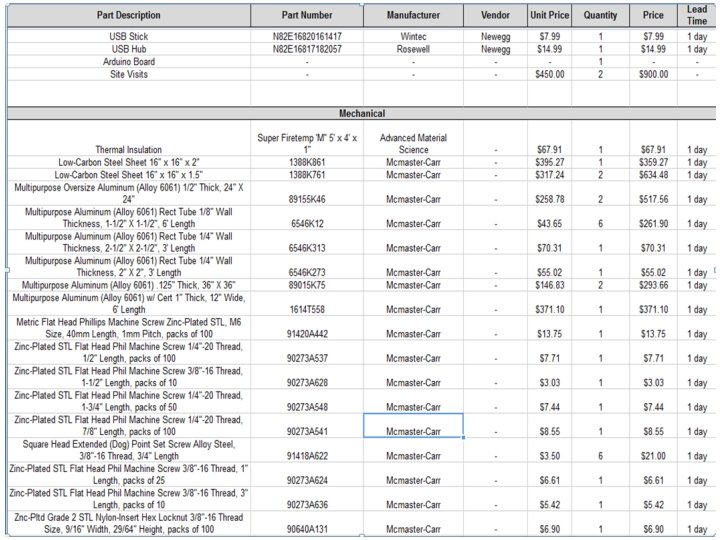Select Low-Carbon Steel Sheet 16" x 16" x 2" cell
720x540 pixels.
(129, 162)
